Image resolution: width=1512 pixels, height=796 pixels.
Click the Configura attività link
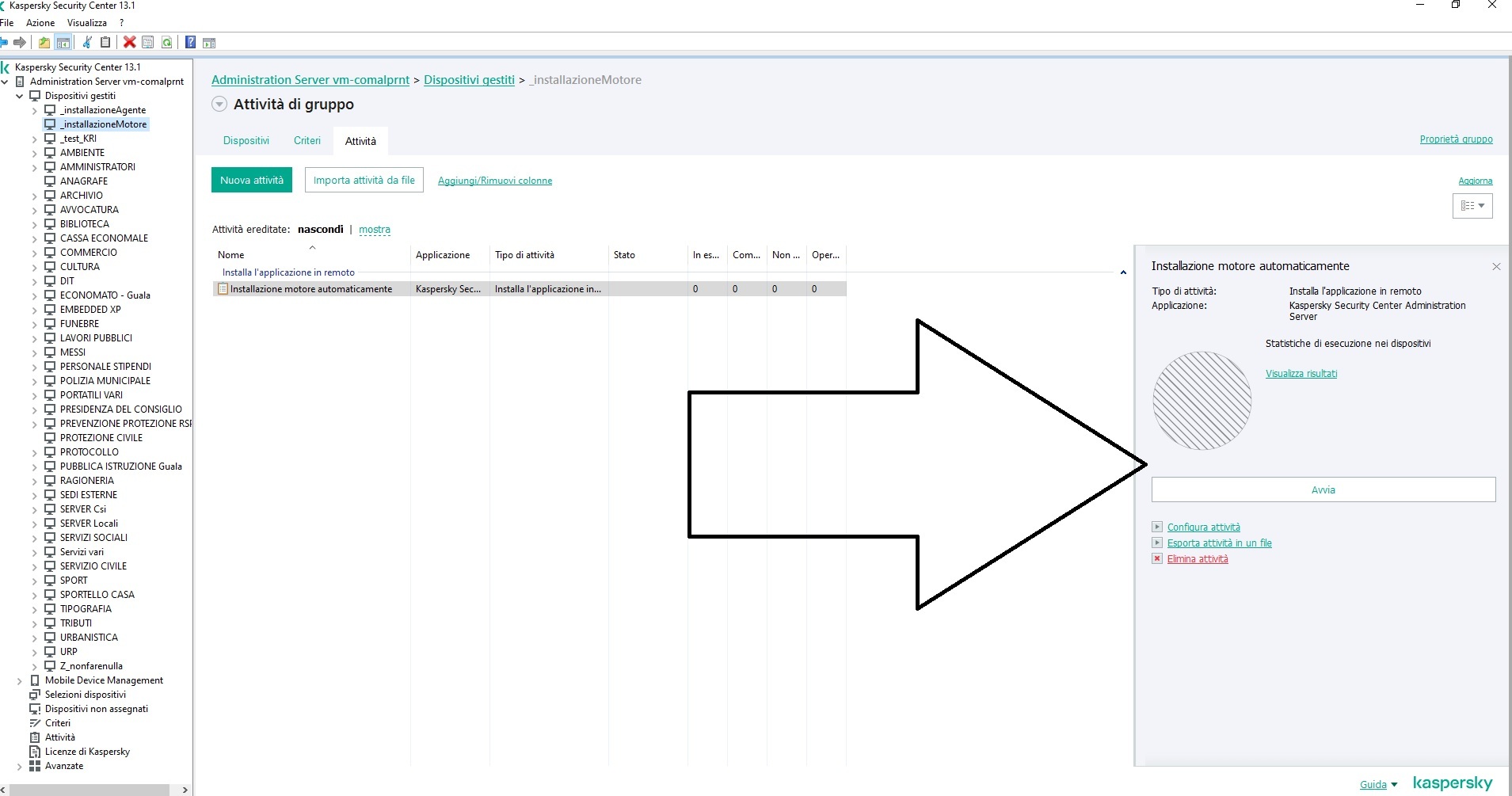pos(1204,527)
